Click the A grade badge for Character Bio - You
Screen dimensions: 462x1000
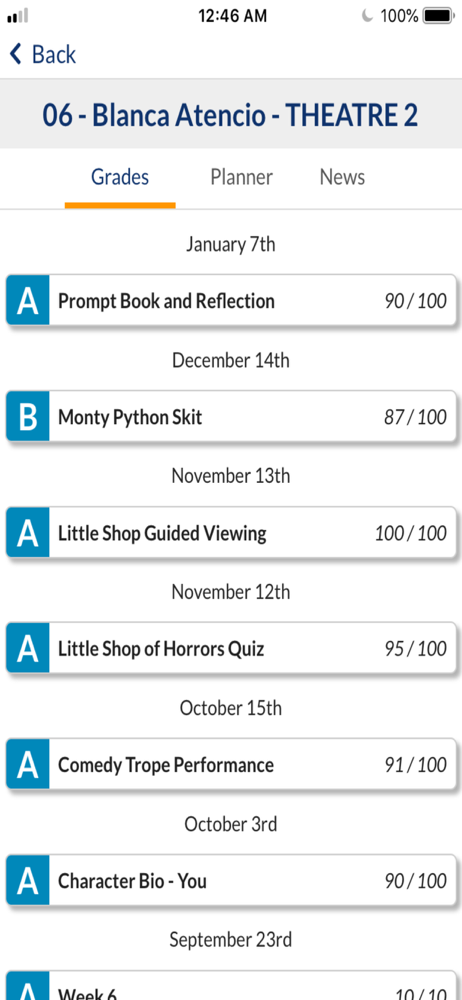pos(27,881)
